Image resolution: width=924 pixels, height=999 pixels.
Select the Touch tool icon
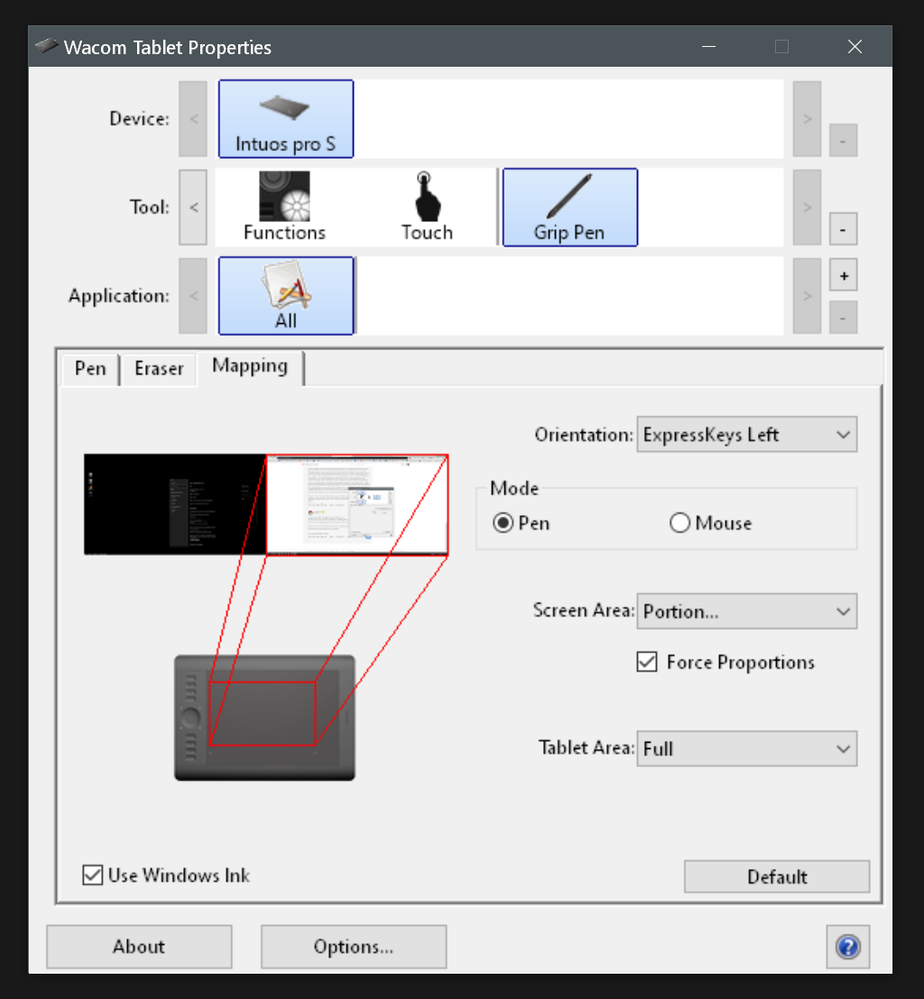coord(427,207)
